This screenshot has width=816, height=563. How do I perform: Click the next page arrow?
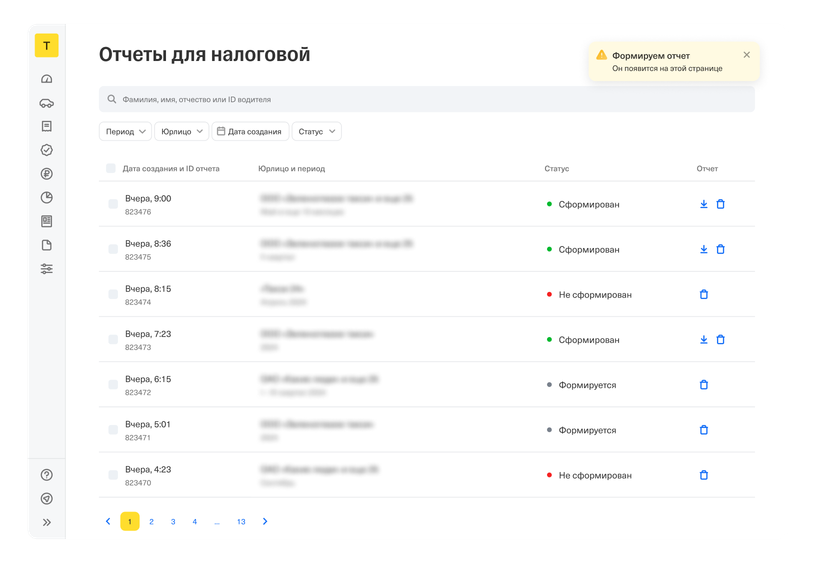tap(265, 521)
